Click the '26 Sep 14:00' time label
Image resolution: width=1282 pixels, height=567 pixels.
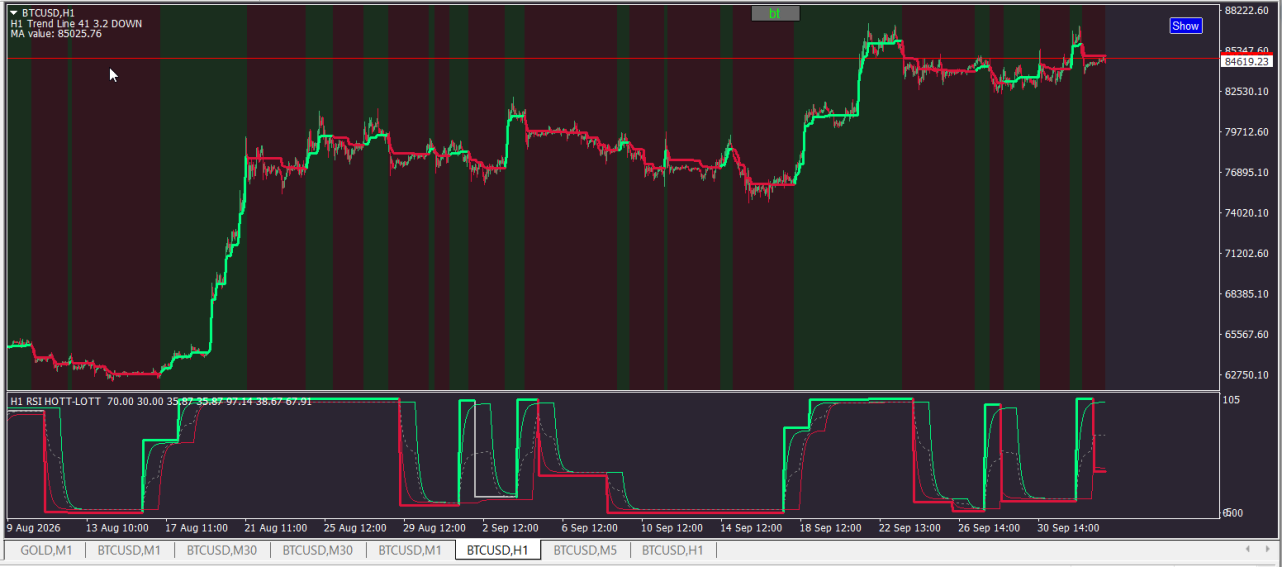988,527
